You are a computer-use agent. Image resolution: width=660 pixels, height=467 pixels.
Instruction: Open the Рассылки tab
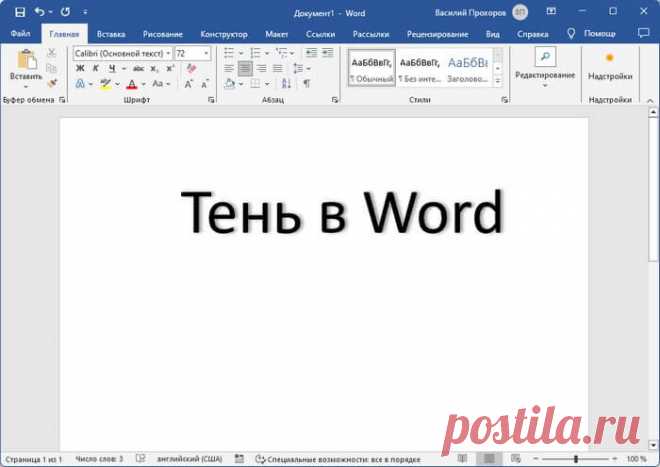point(371,34)
